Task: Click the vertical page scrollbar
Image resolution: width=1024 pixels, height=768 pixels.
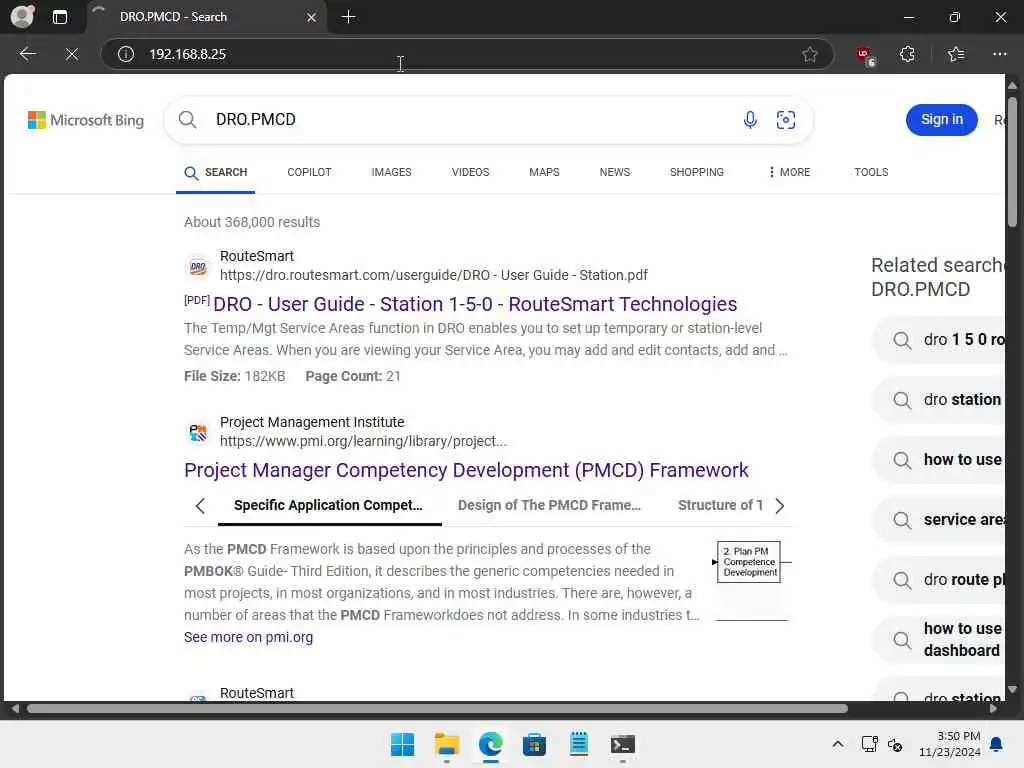Action: [x=1012, y=162]
